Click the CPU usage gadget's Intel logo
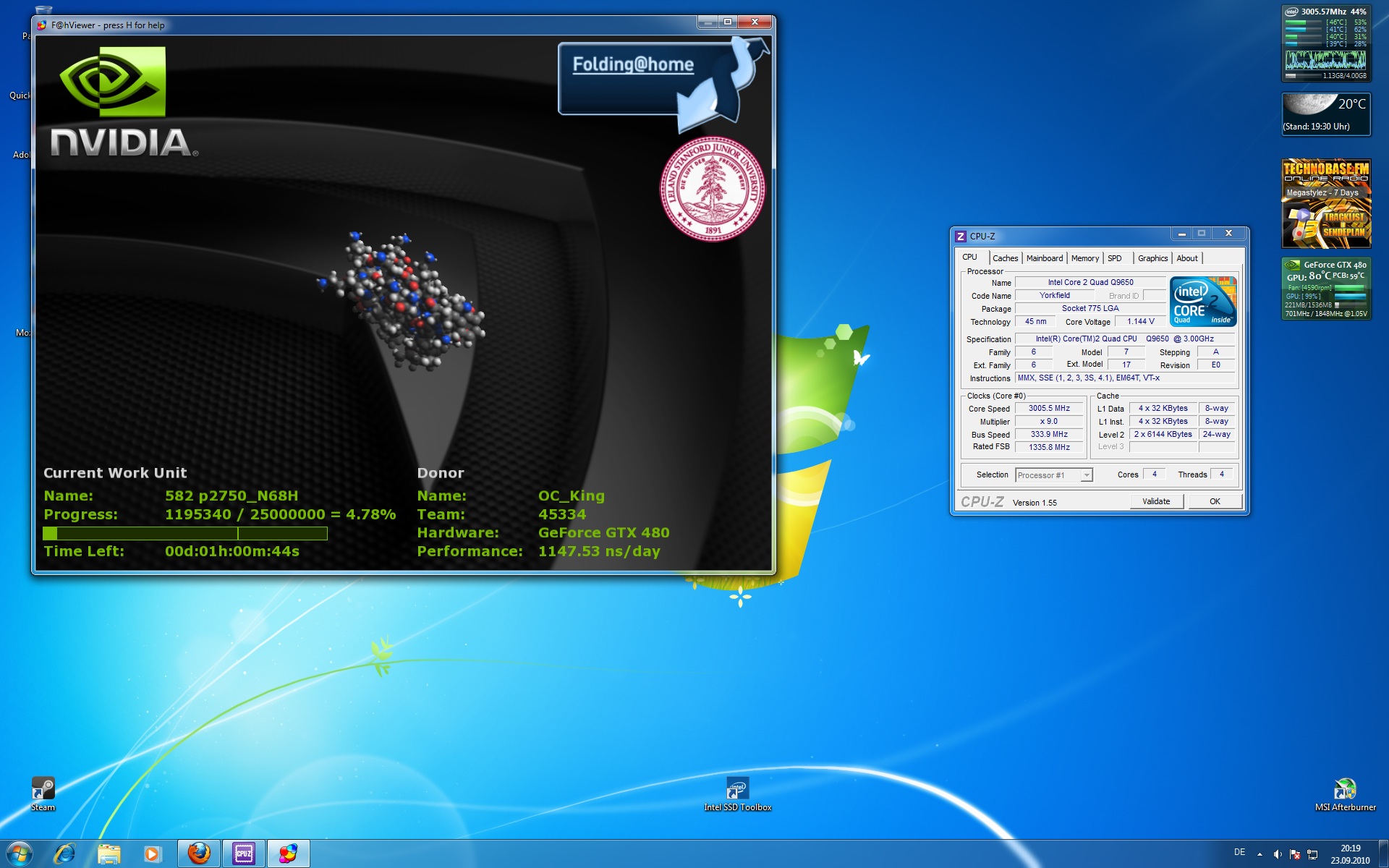1389x868 pixels. (x=1291, y=12)
